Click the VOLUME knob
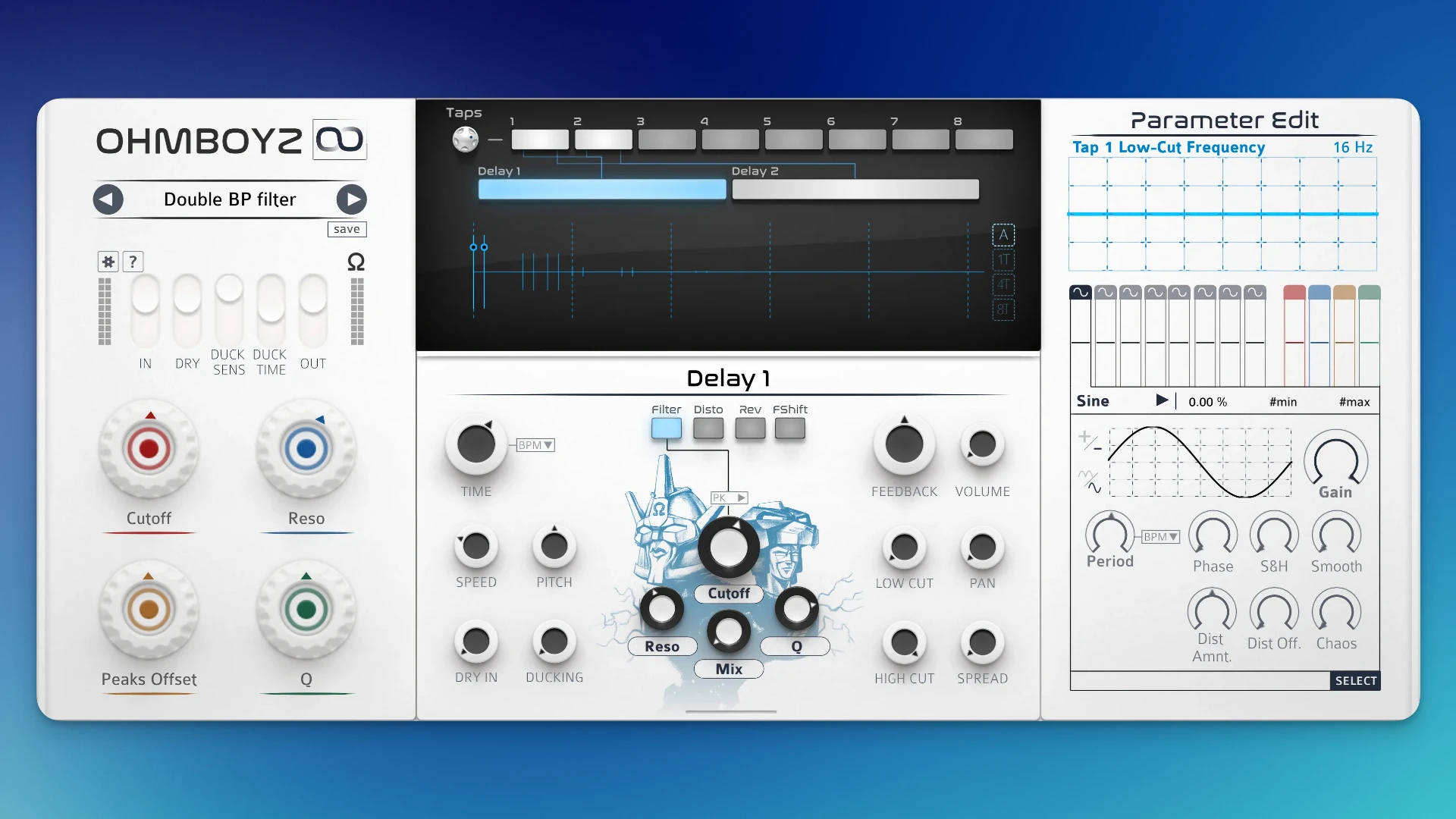Screen dimensions: 1456x819 coord(982,445)
